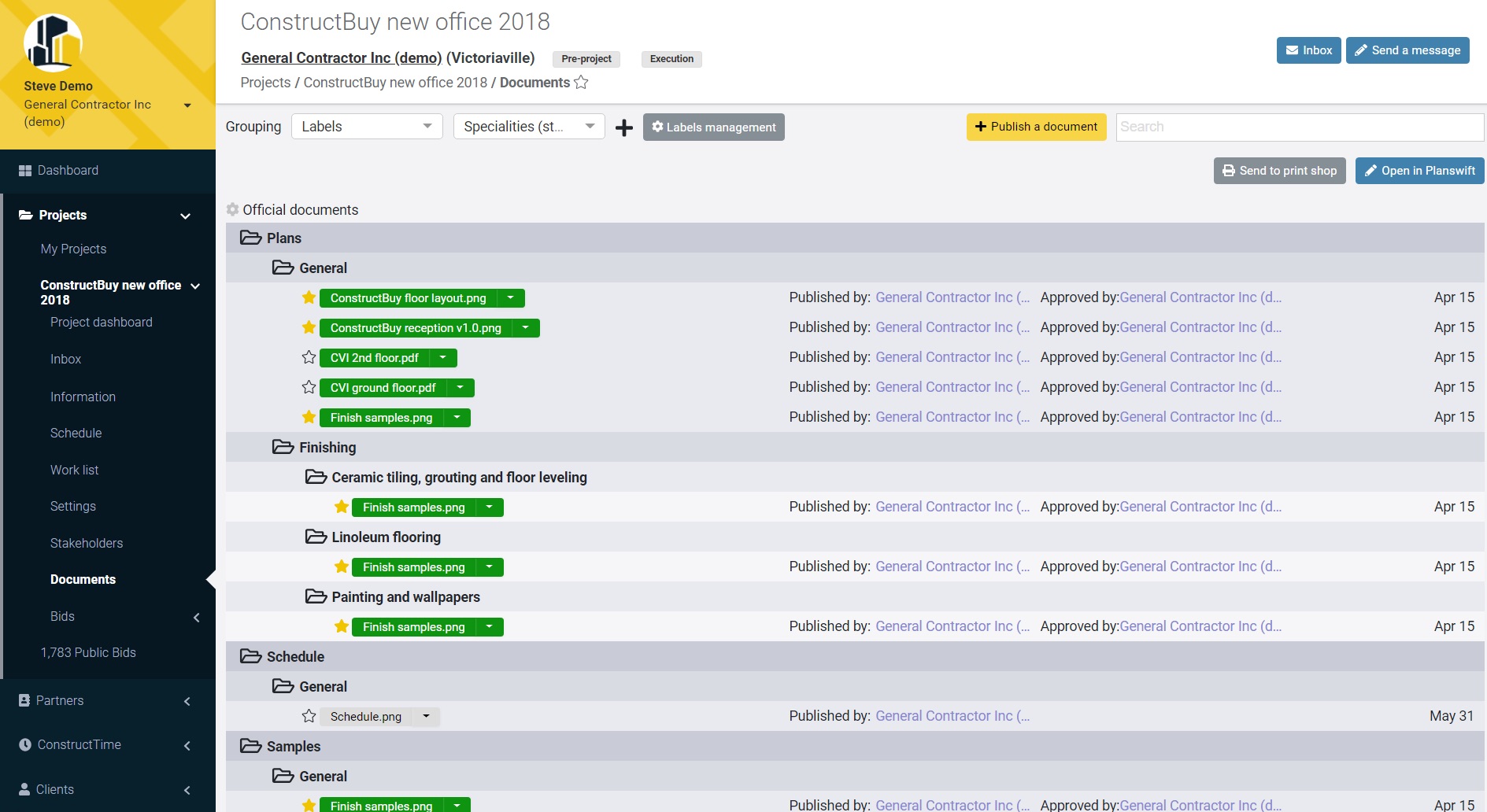Viewport: 1487px width, 812px height.
Task: Toggle star for ConstructBuy floor layout.png
Action: [x=309, y=298]
